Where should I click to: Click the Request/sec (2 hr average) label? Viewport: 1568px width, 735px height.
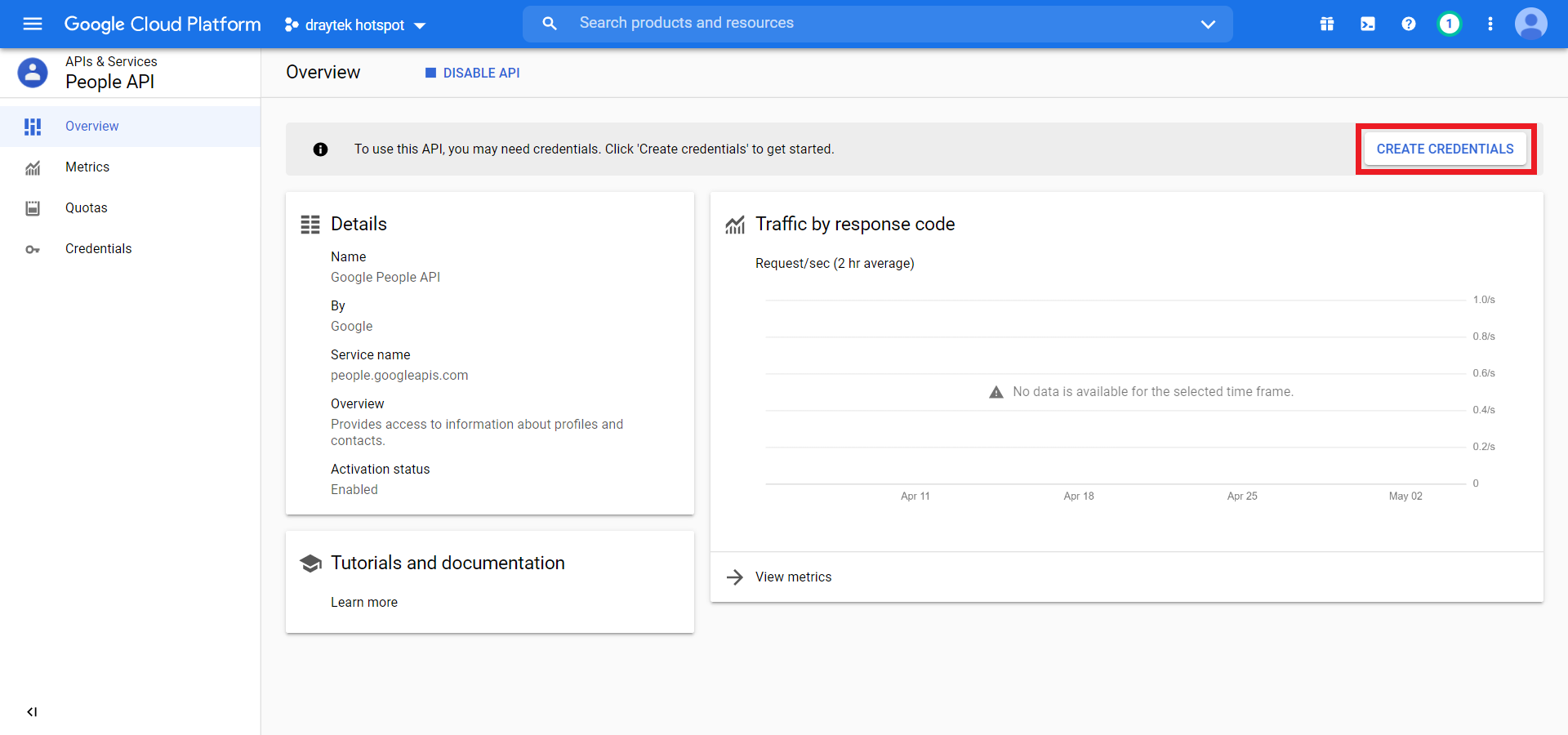pyautogui.click(x=835, y=264)
